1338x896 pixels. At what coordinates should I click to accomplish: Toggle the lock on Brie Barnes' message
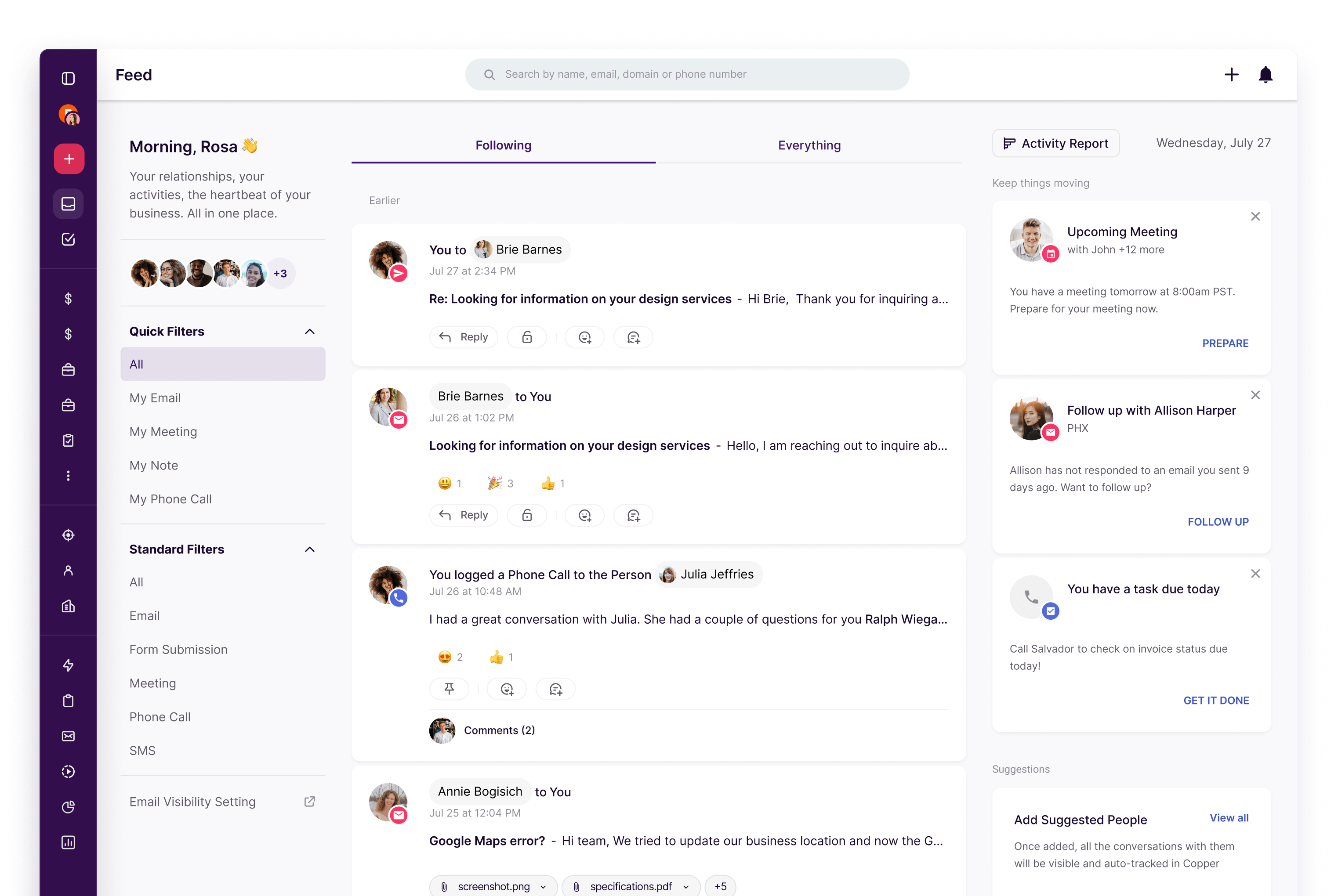coord(527,515)
